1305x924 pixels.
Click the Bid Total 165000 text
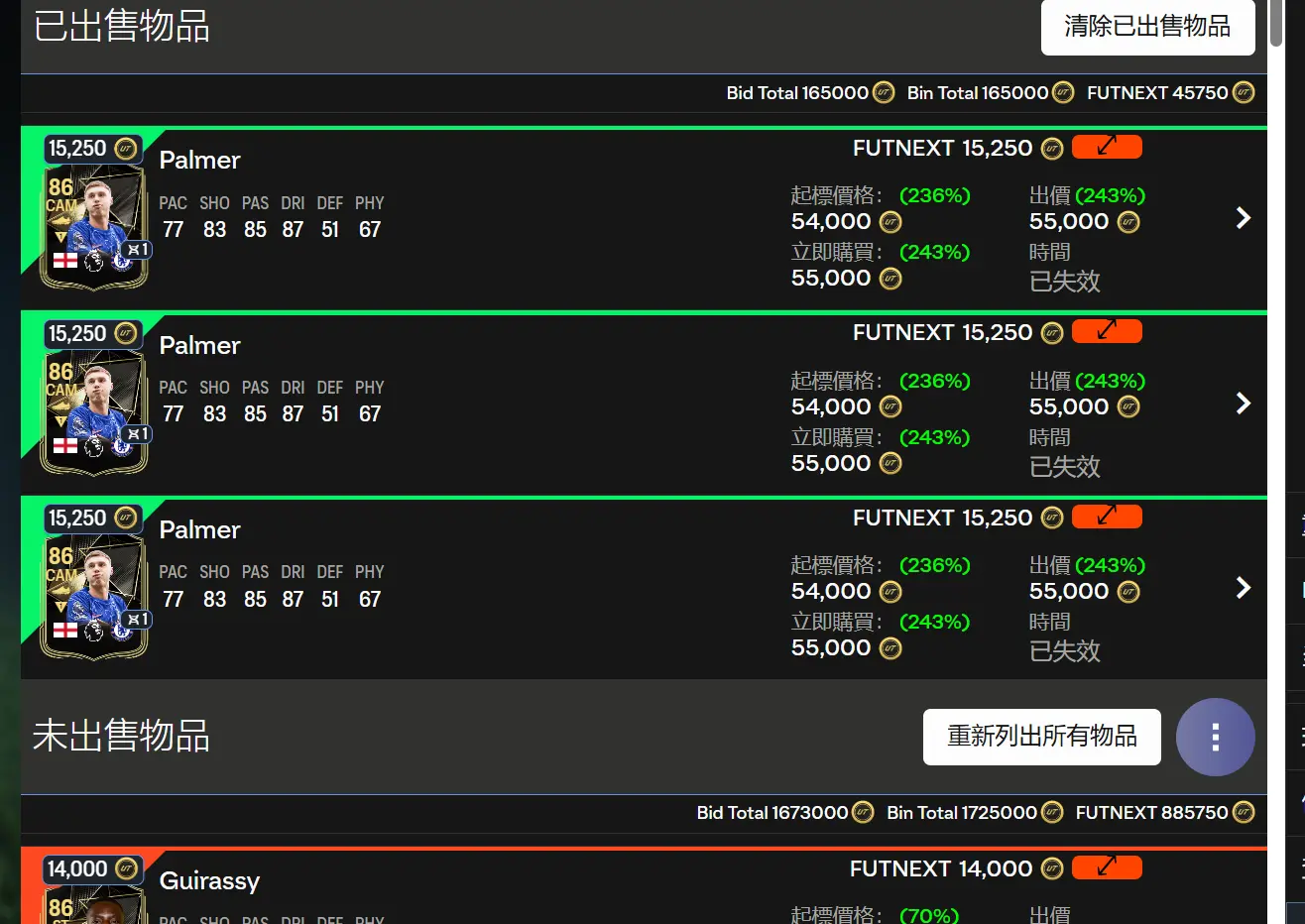(x=797, y=92)
